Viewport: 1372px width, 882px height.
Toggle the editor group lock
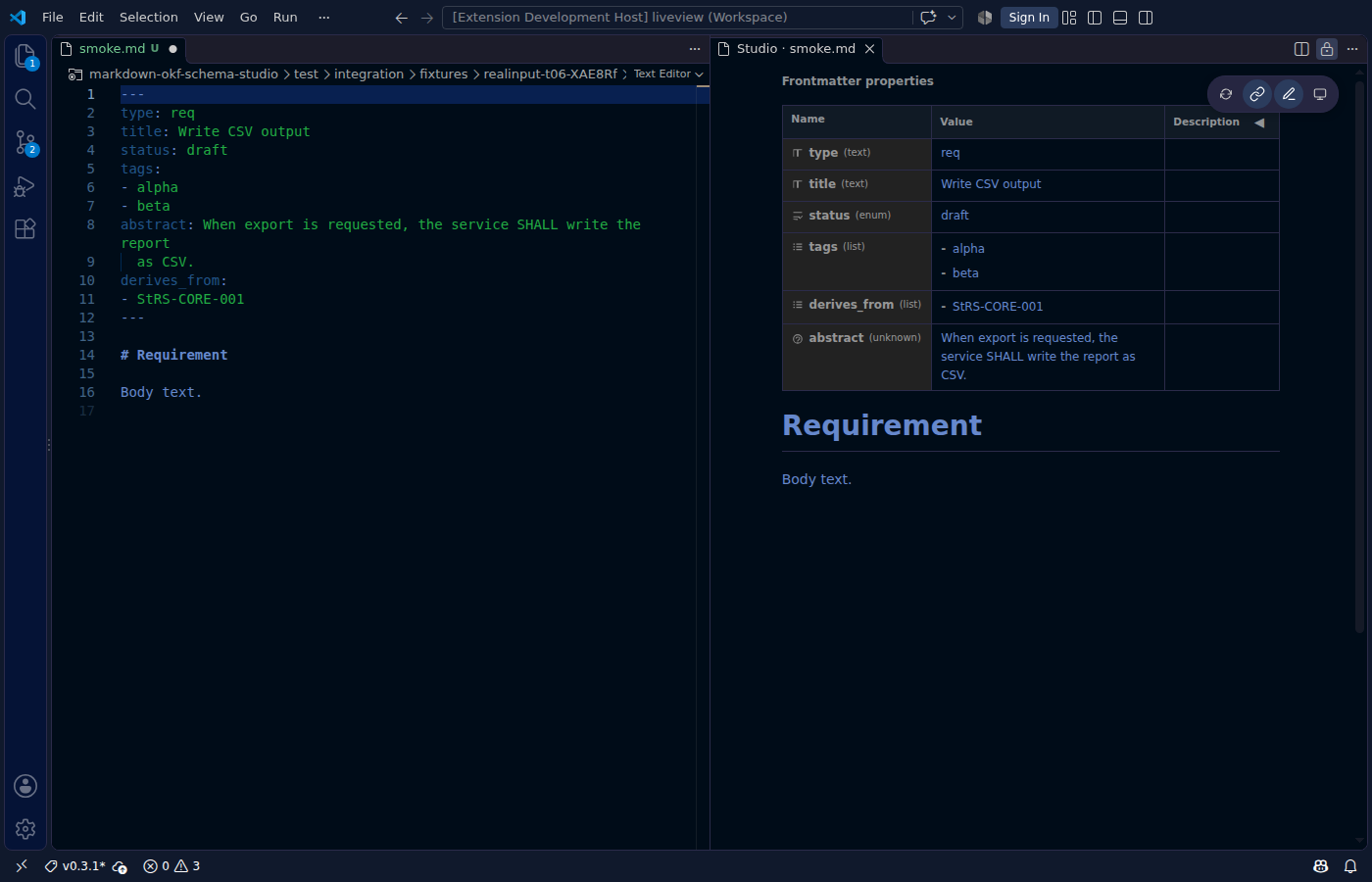tap(1327, 49)
